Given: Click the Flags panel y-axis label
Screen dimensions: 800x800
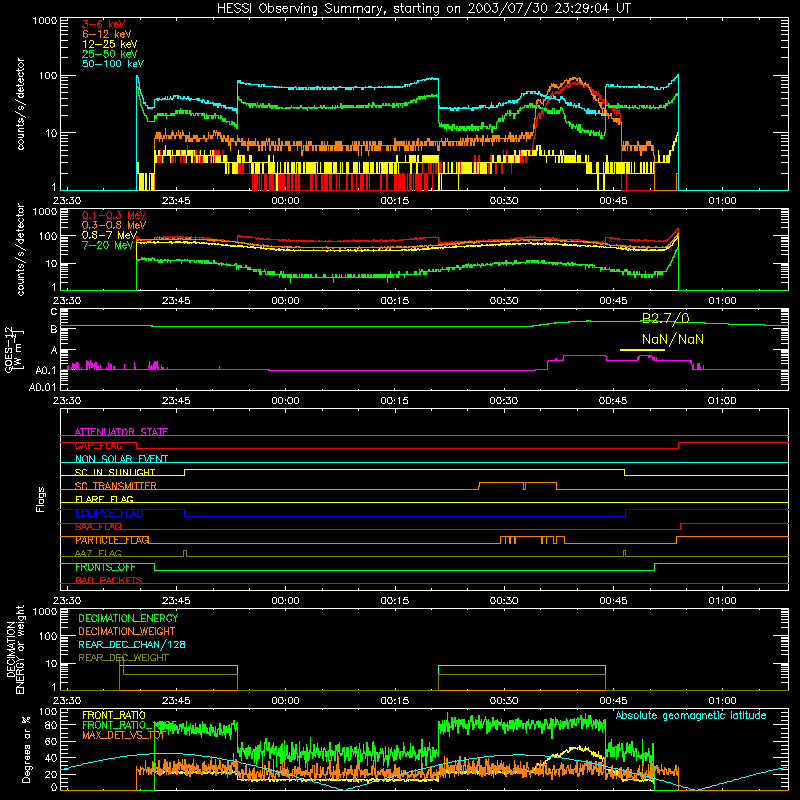Looking at the screenshot, I should point(41,499).
